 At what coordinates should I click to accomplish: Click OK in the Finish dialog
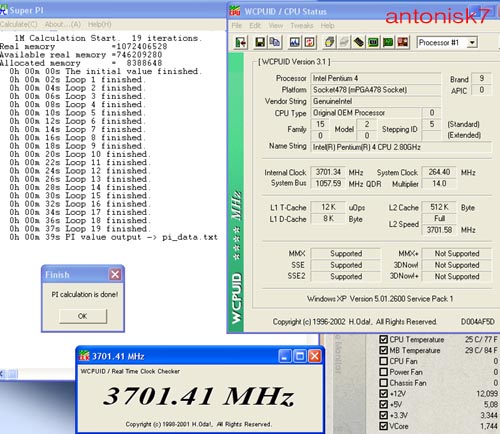(x=83, y=316)
